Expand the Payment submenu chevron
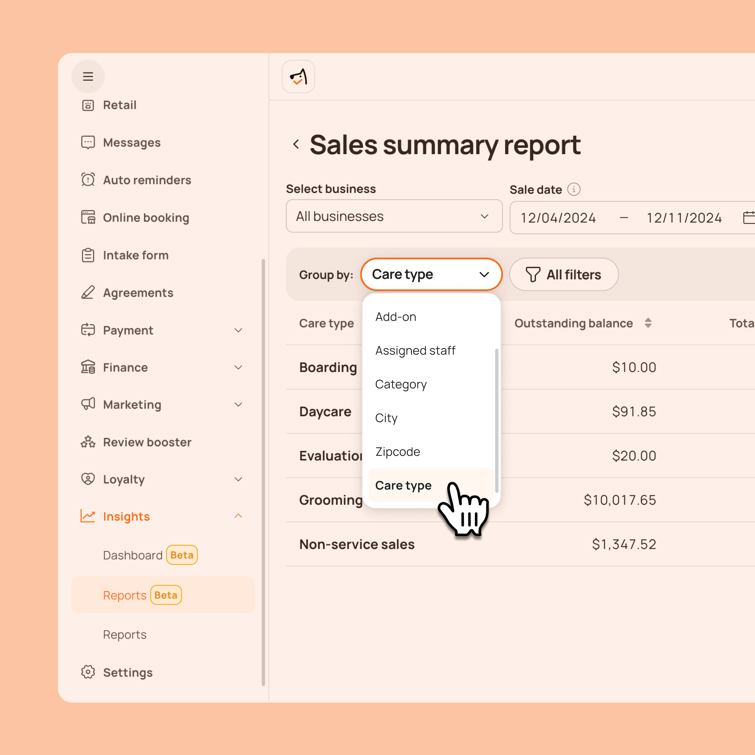The height and width of the screenshot is (755, 755). point(238,330)
